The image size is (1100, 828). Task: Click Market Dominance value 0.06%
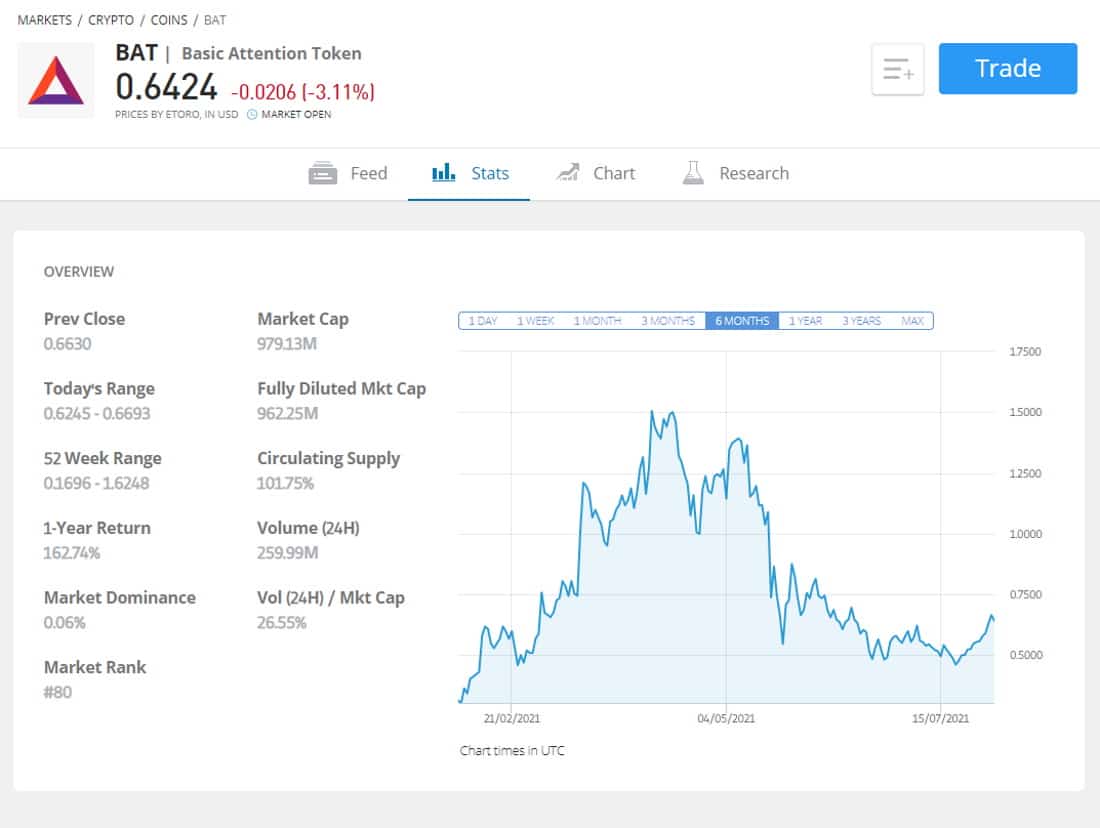click(65, 622)
